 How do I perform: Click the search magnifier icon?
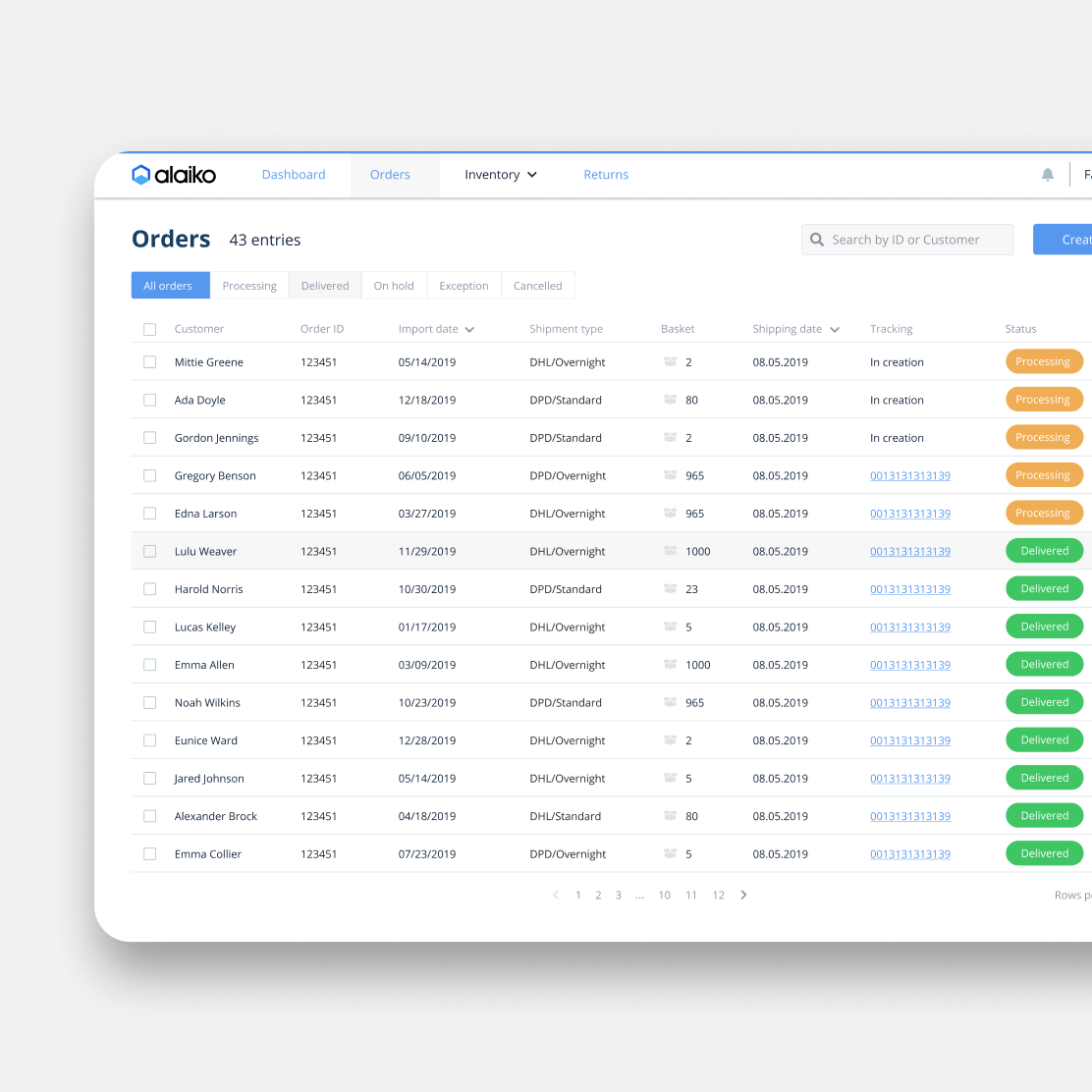tap(817, 240)
